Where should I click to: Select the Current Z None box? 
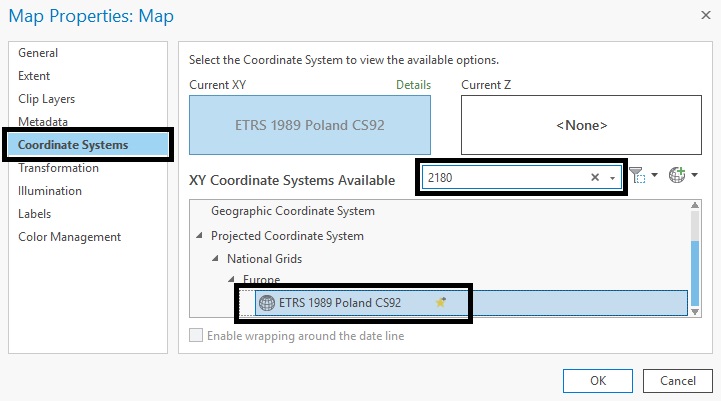(x=581, y=126)
